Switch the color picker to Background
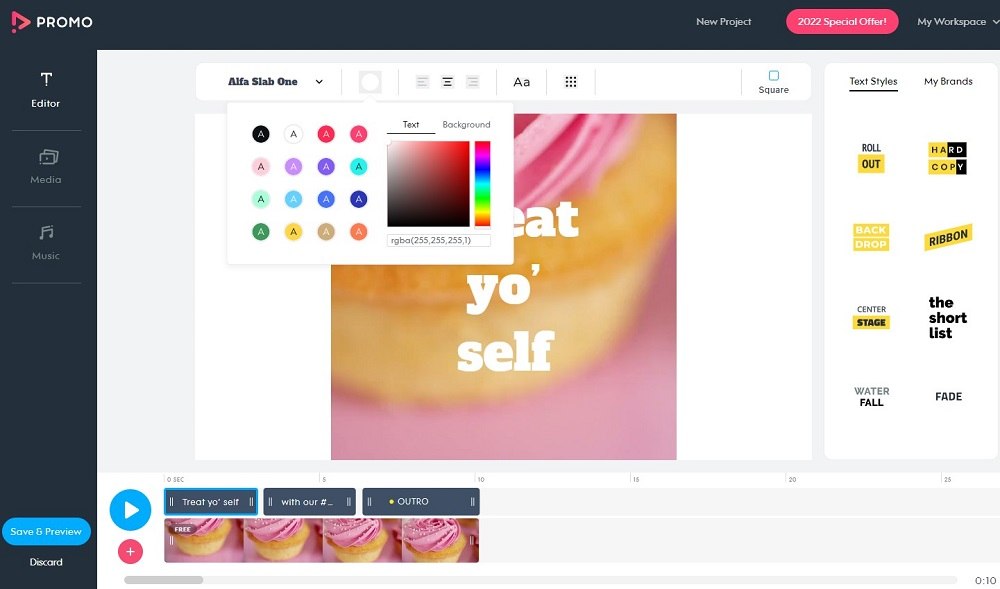1000x589 pixels. click(466, 125)
